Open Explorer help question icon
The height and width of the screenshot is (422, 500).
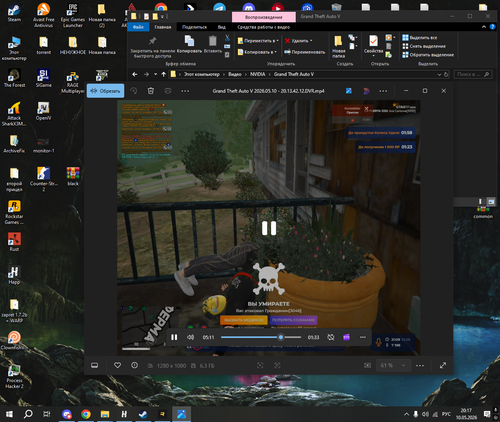pyautogui.click(x=493, y=27)
